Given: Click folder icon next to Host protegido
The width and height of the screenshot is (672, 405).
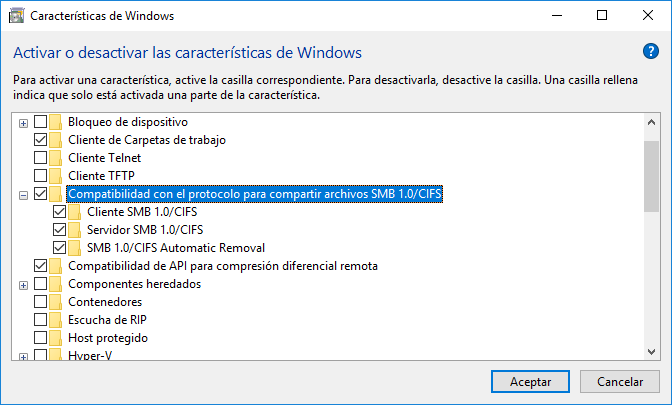Looking at the screenshot, I should tap(56, 338).
